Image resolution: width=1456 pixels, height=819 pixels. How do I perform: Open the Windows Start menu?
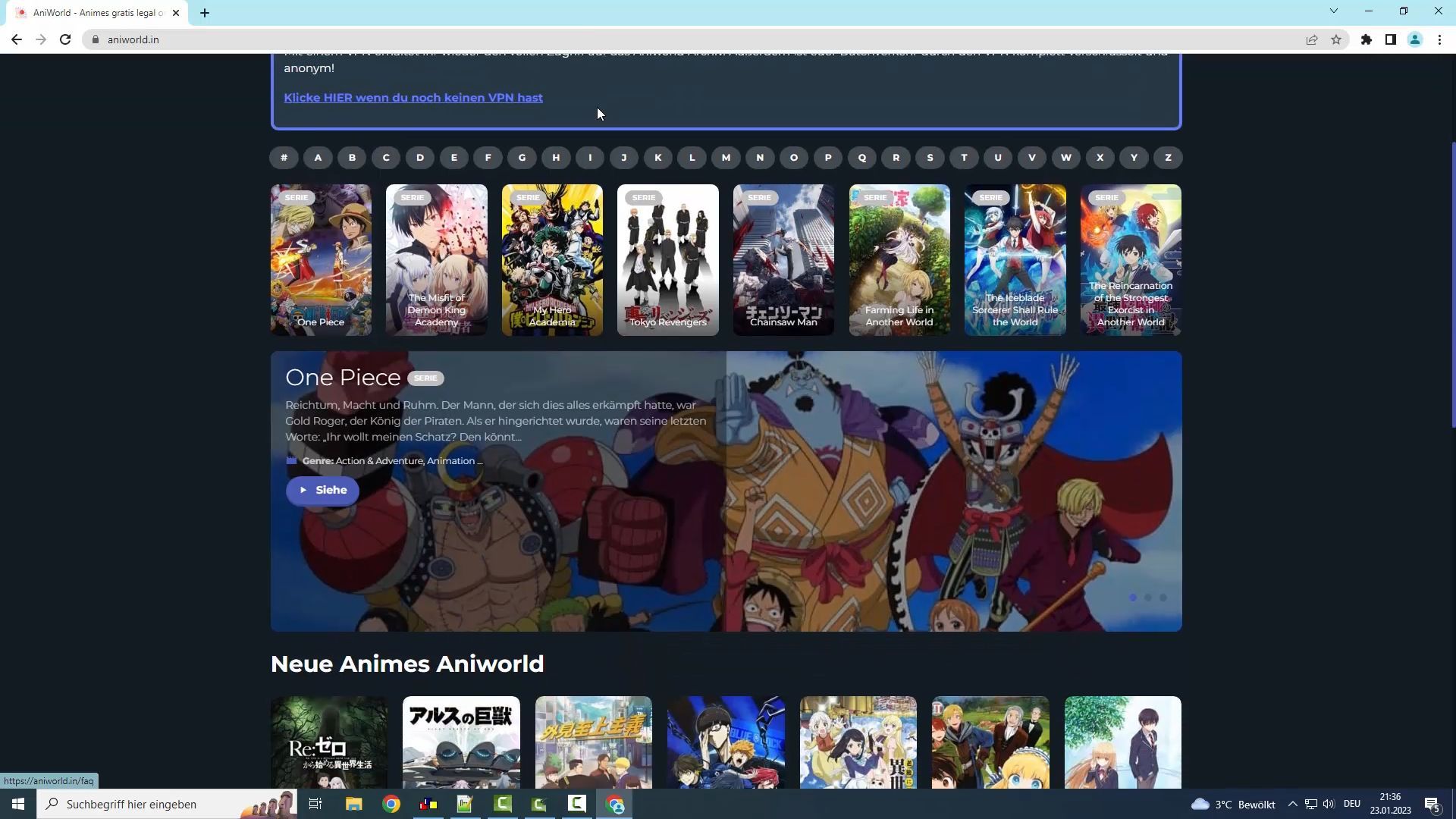(x=18, y=804)
